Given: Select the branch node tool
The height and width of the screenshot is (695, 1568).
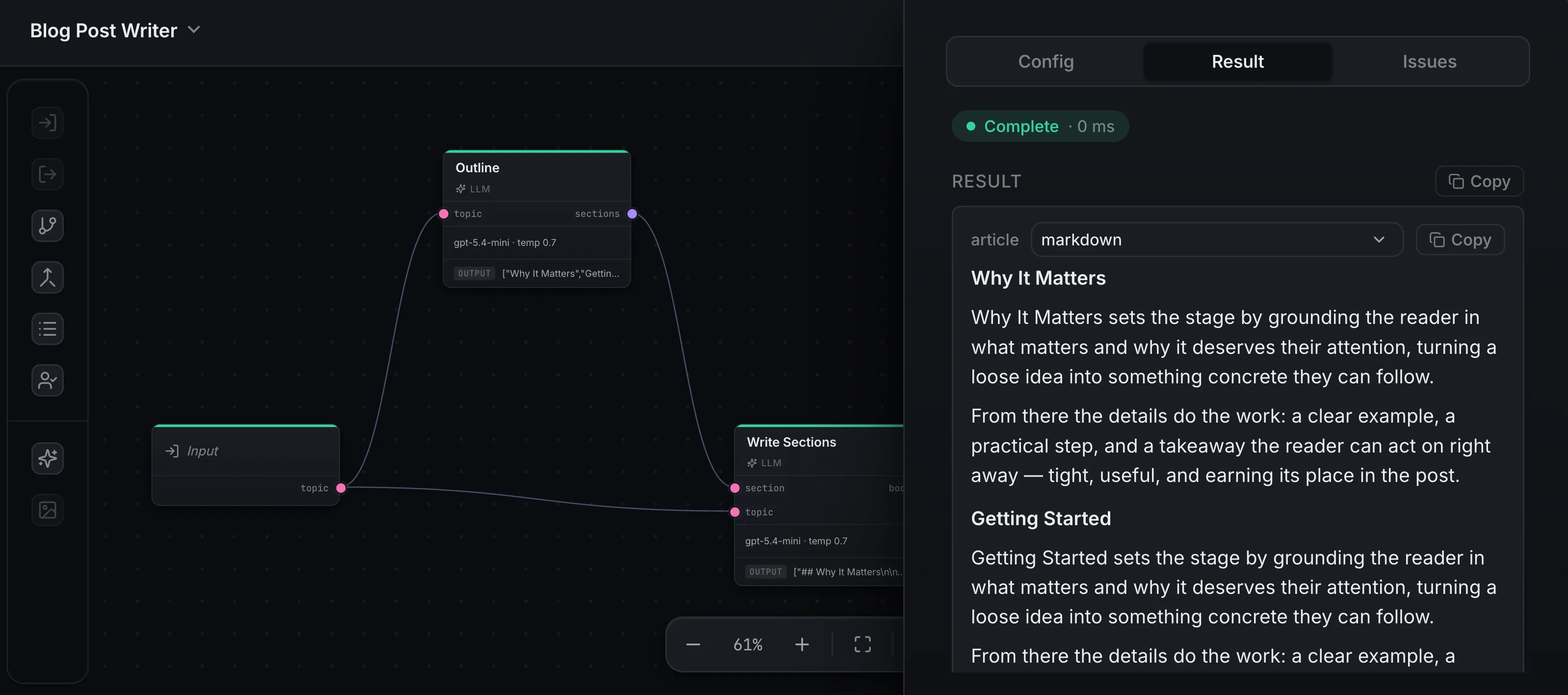Looking at the screenshot, I should coord(48,226).
